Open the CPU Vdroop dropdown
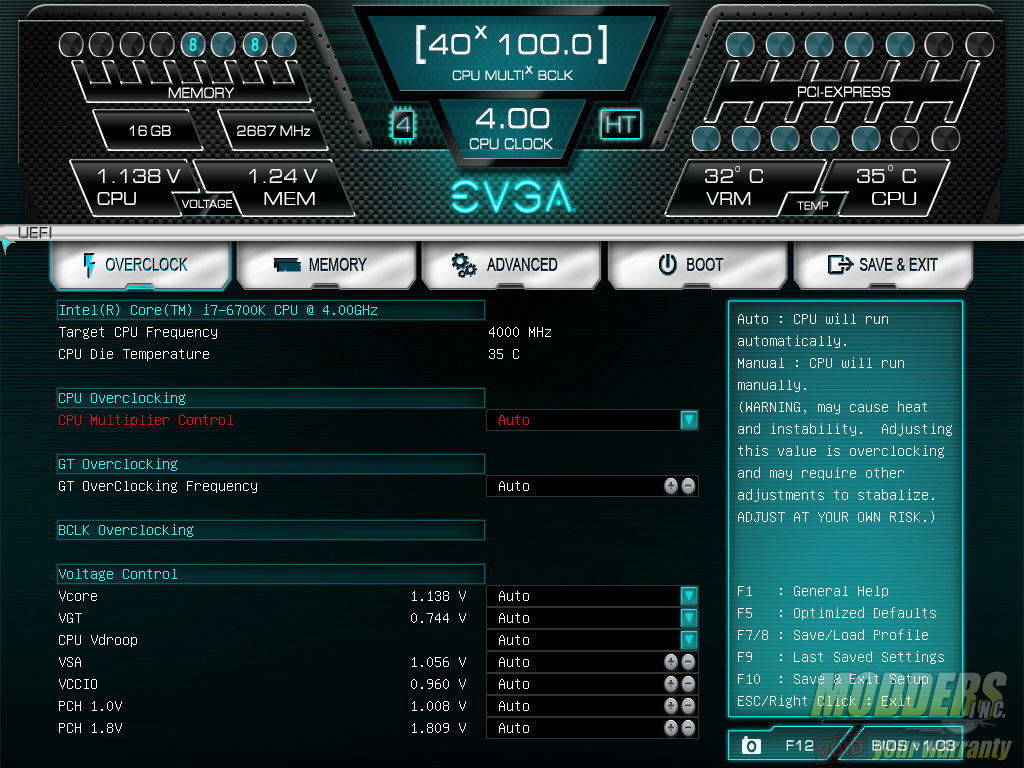This screenshot has width=1024, height=768. [689, 640]
